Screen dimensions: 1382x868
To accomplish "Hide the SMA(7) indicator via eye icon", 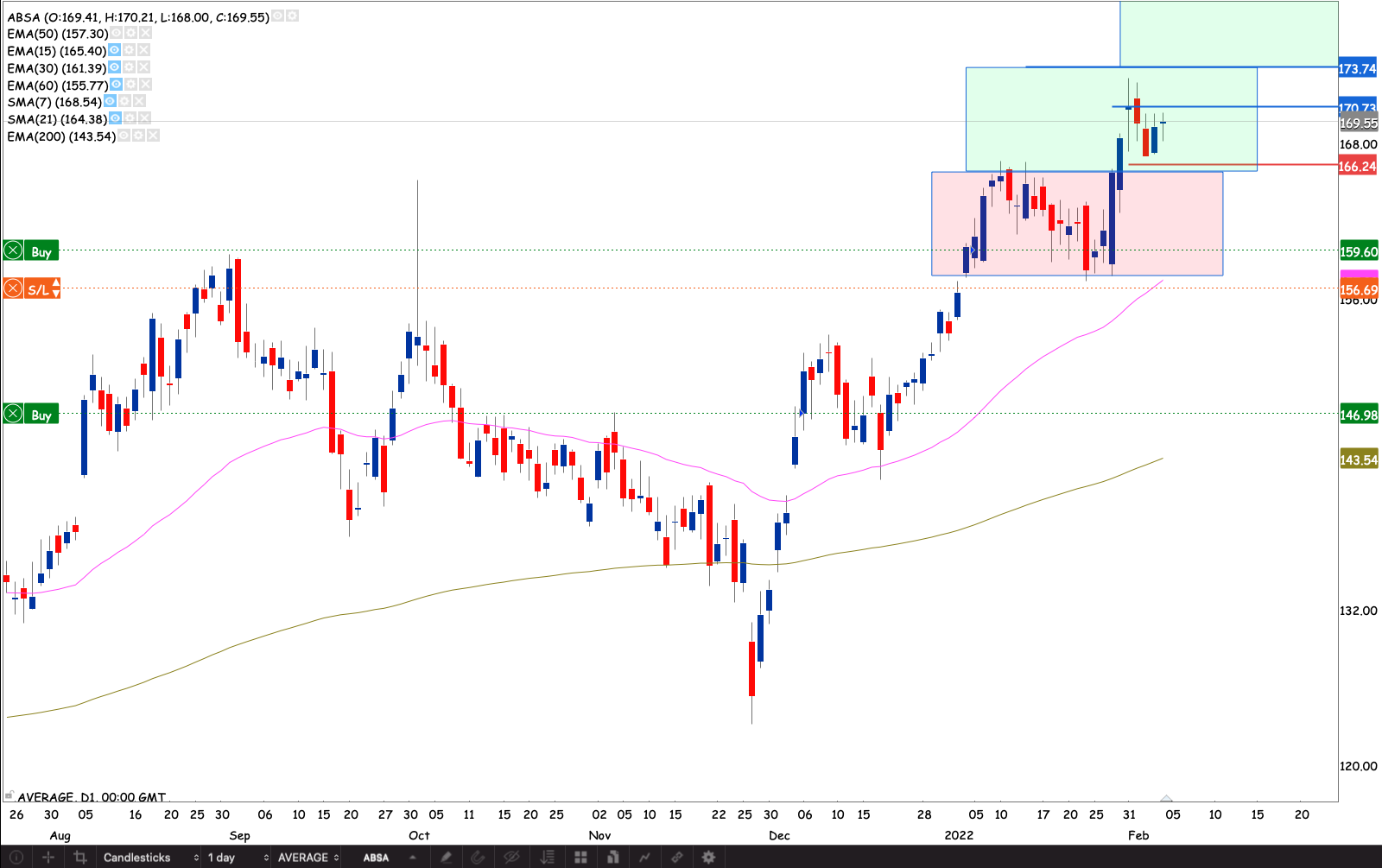I will coord(110,101).
